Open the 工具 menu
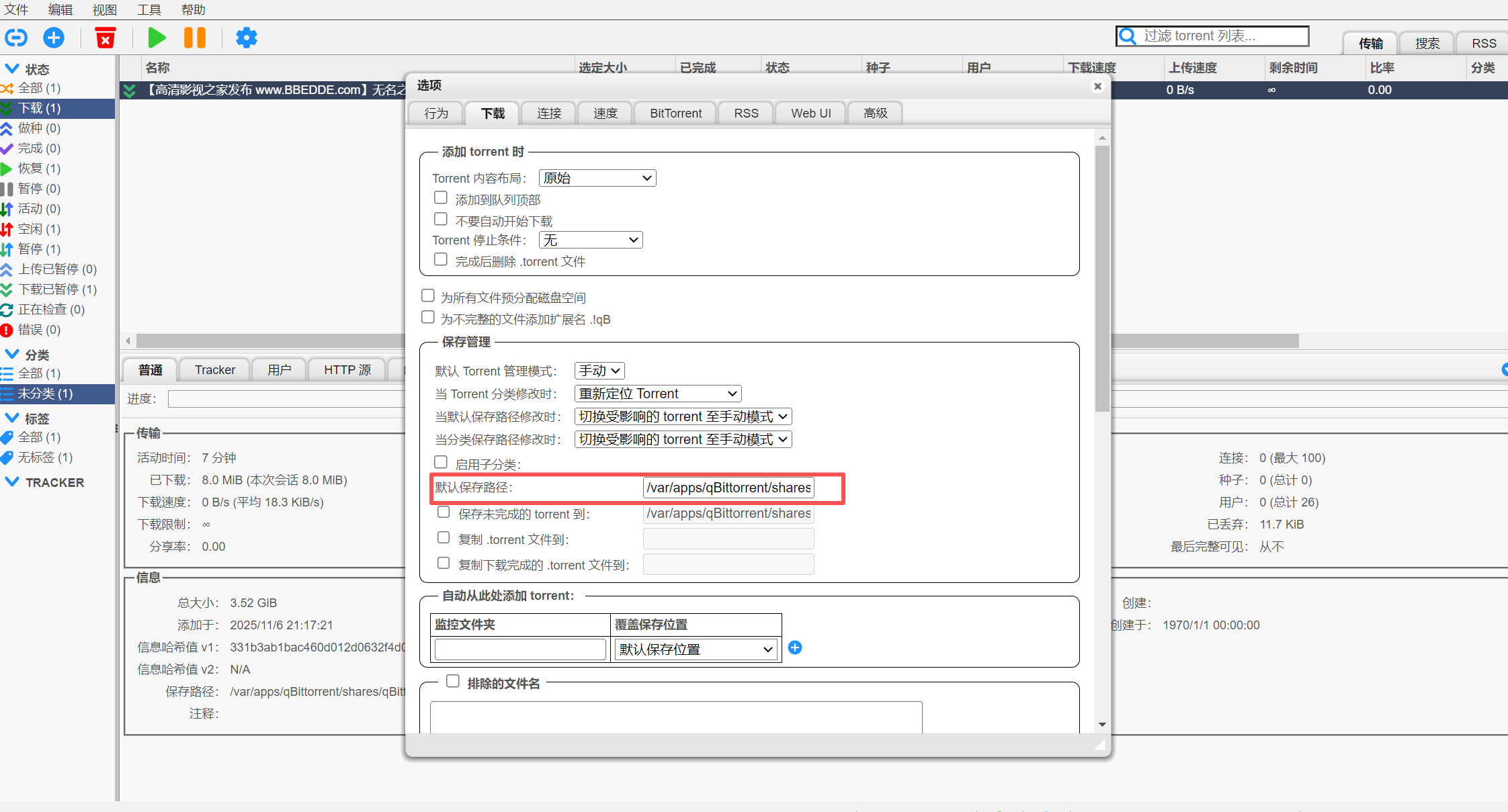The width and height of the screenshot is (1508, 812). coord(149,9)
